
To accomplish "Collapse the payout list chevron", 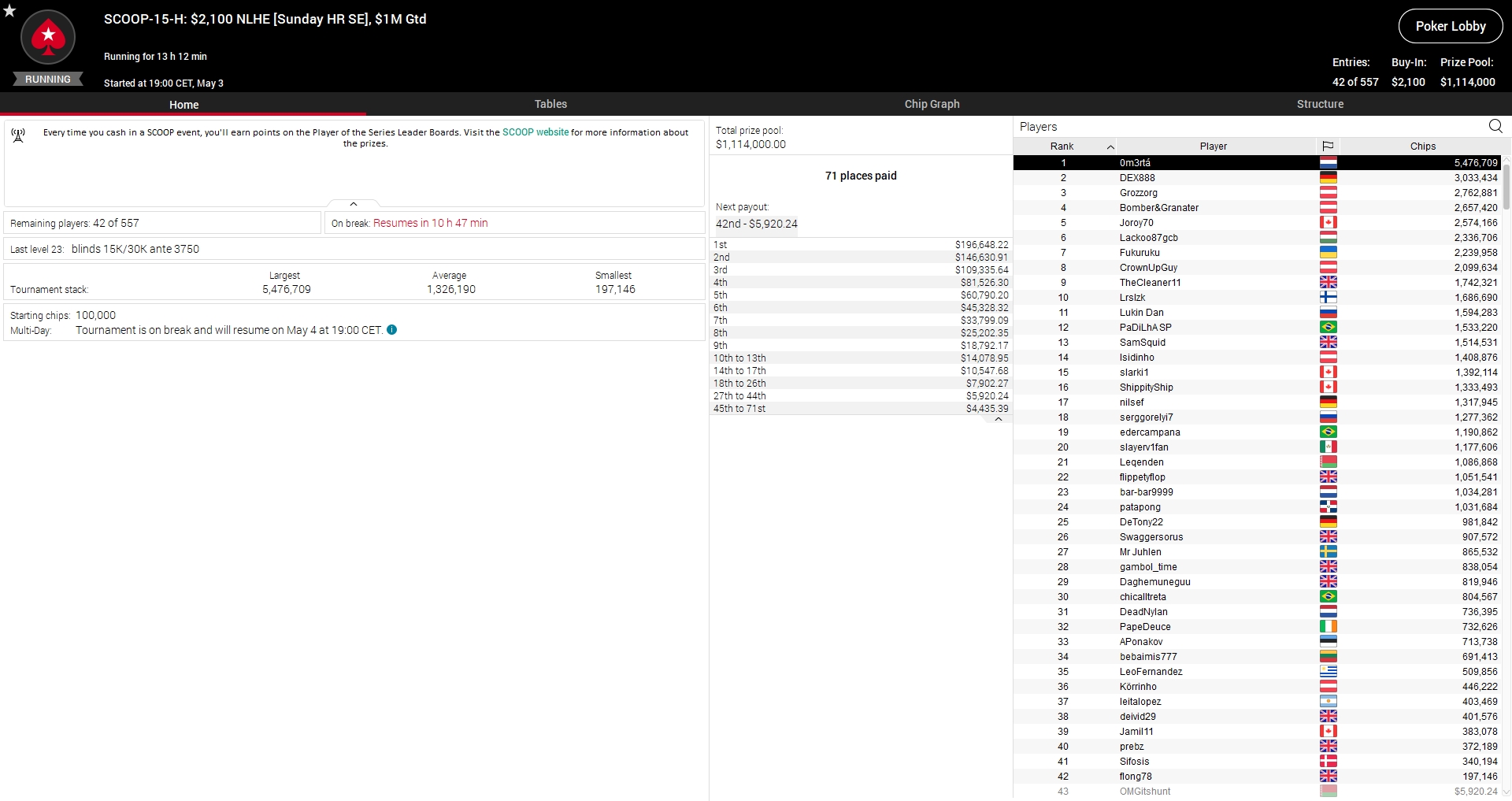I will click(998, 420).
